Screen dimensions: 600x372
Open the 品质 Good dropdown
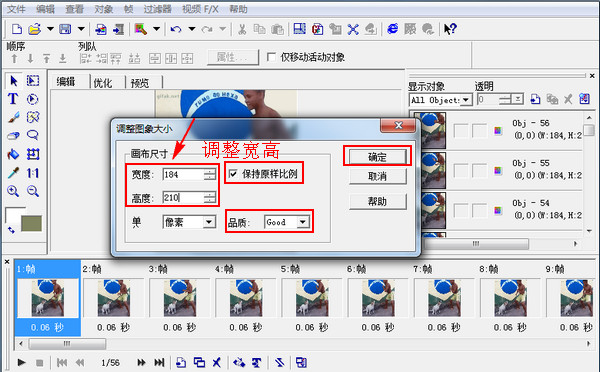pos(303,222)
